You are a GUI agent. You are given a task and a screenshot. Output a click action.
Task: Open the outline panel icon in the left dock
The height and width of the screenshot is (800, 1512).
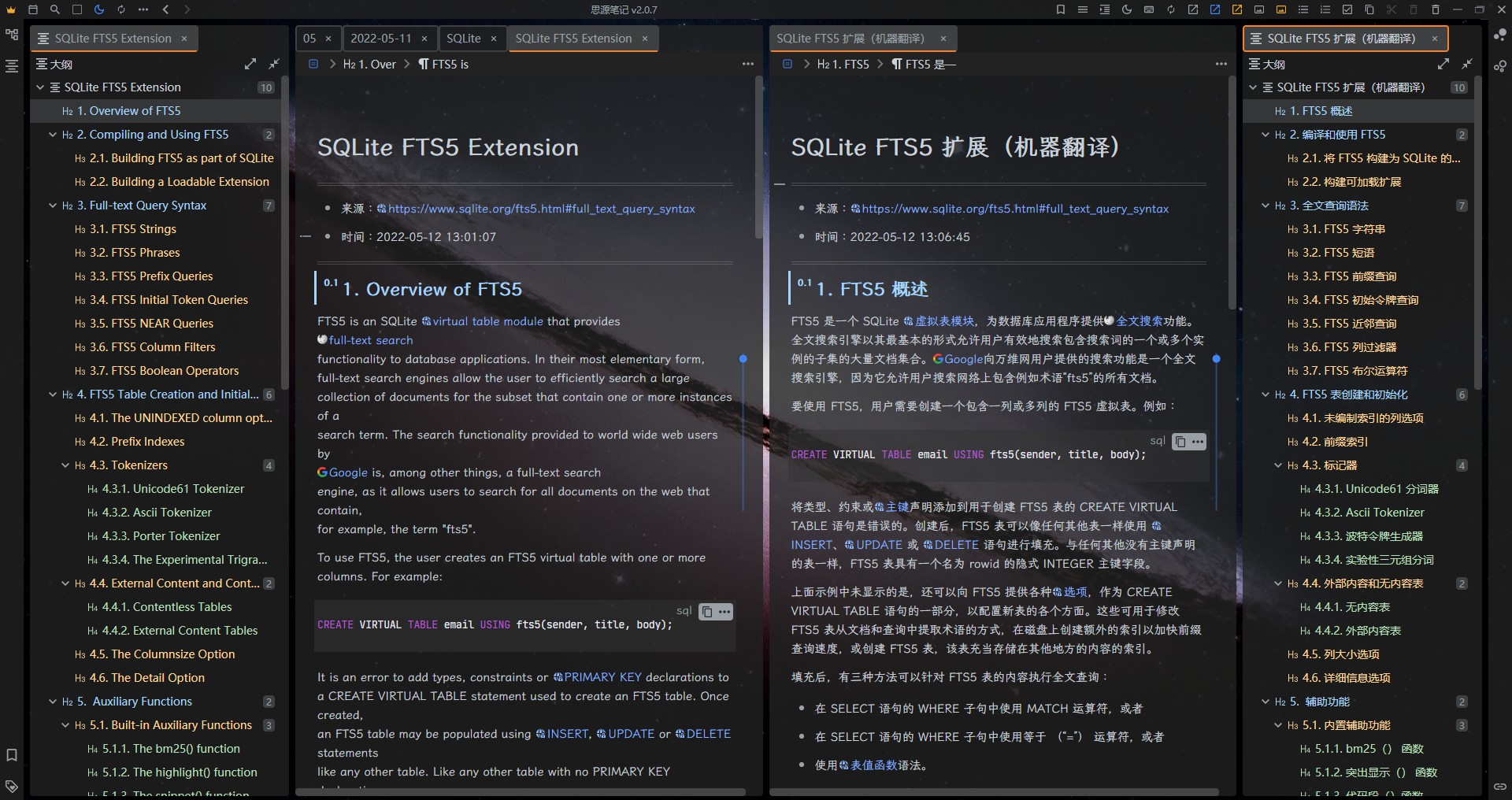point(12,66)
